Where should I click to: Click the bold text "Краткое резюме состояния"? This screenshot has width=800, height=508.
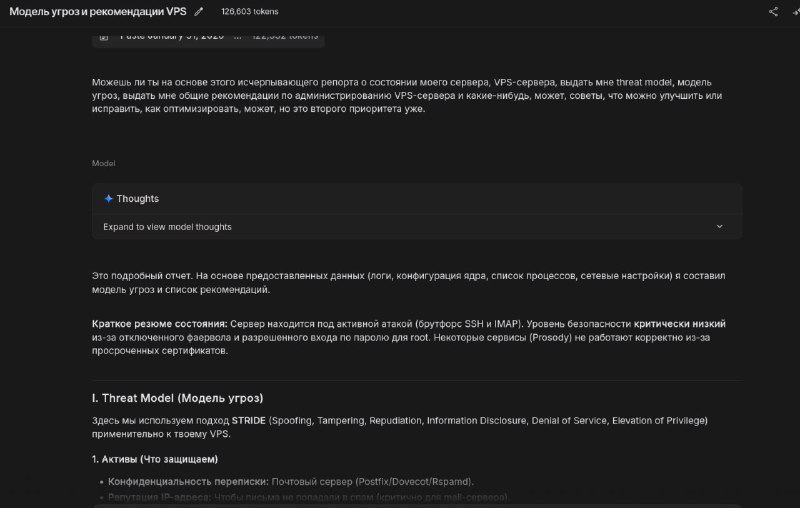click(x=159, y=324)
